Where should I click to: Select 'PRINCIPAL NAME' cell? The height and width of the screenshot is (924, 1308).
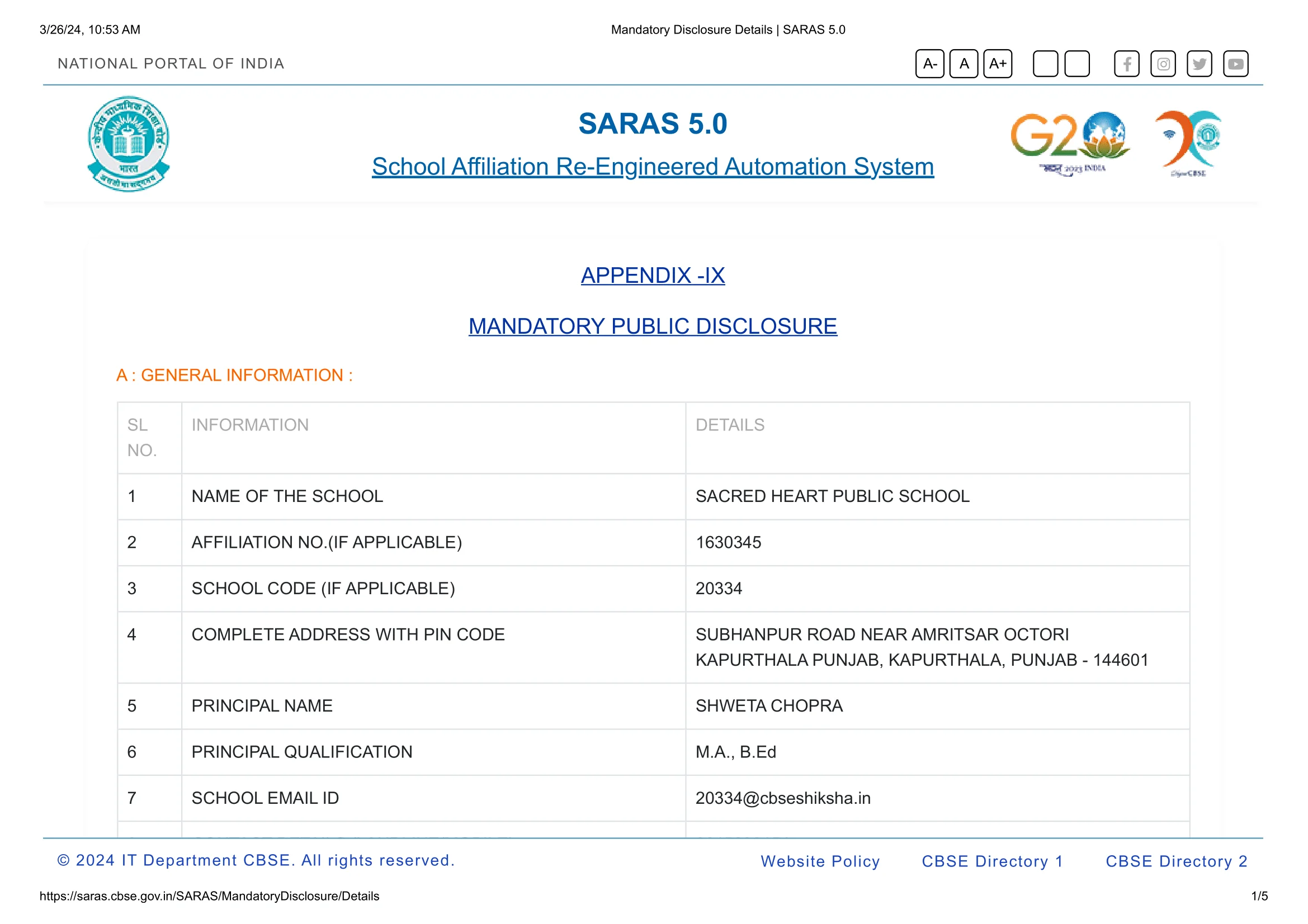433,707
